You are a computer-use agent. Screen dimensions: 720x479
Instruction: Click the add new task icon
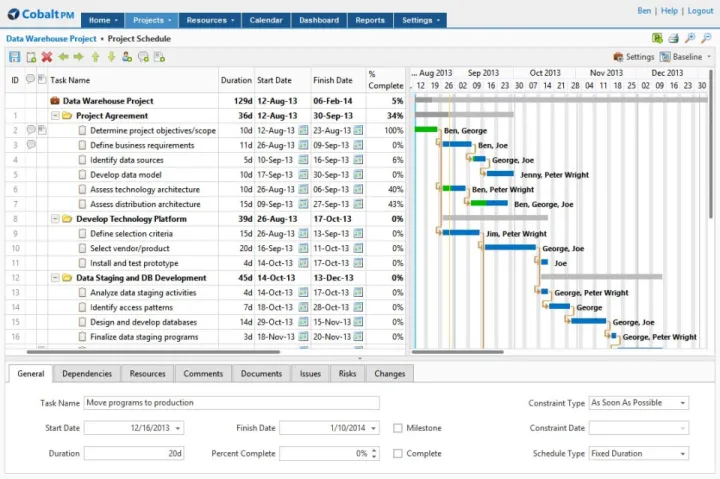(31, 57)
